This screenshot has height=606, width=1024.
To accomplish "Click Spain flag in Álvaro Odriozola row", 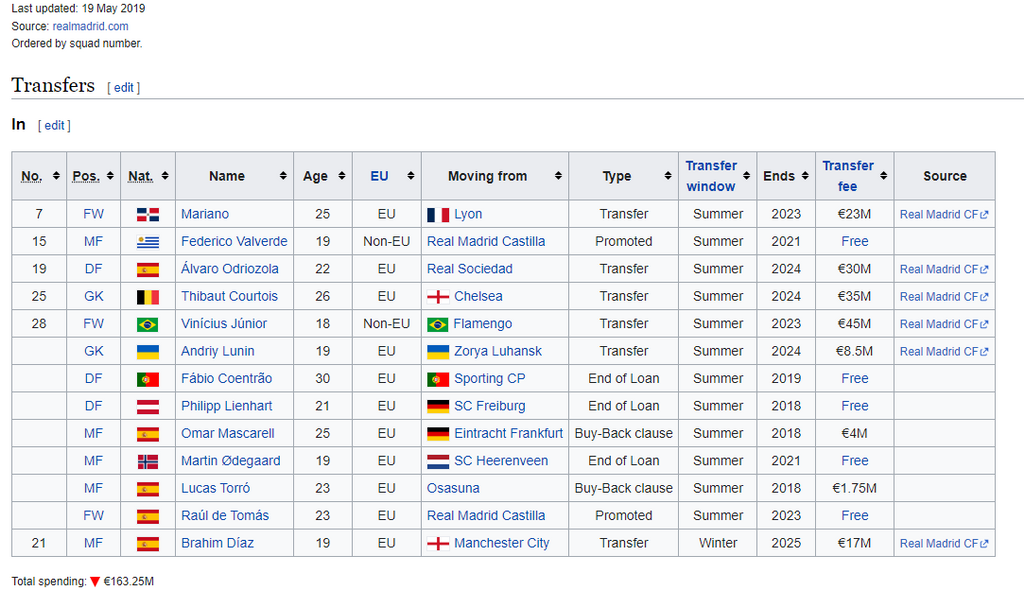I will pos(148,269).
